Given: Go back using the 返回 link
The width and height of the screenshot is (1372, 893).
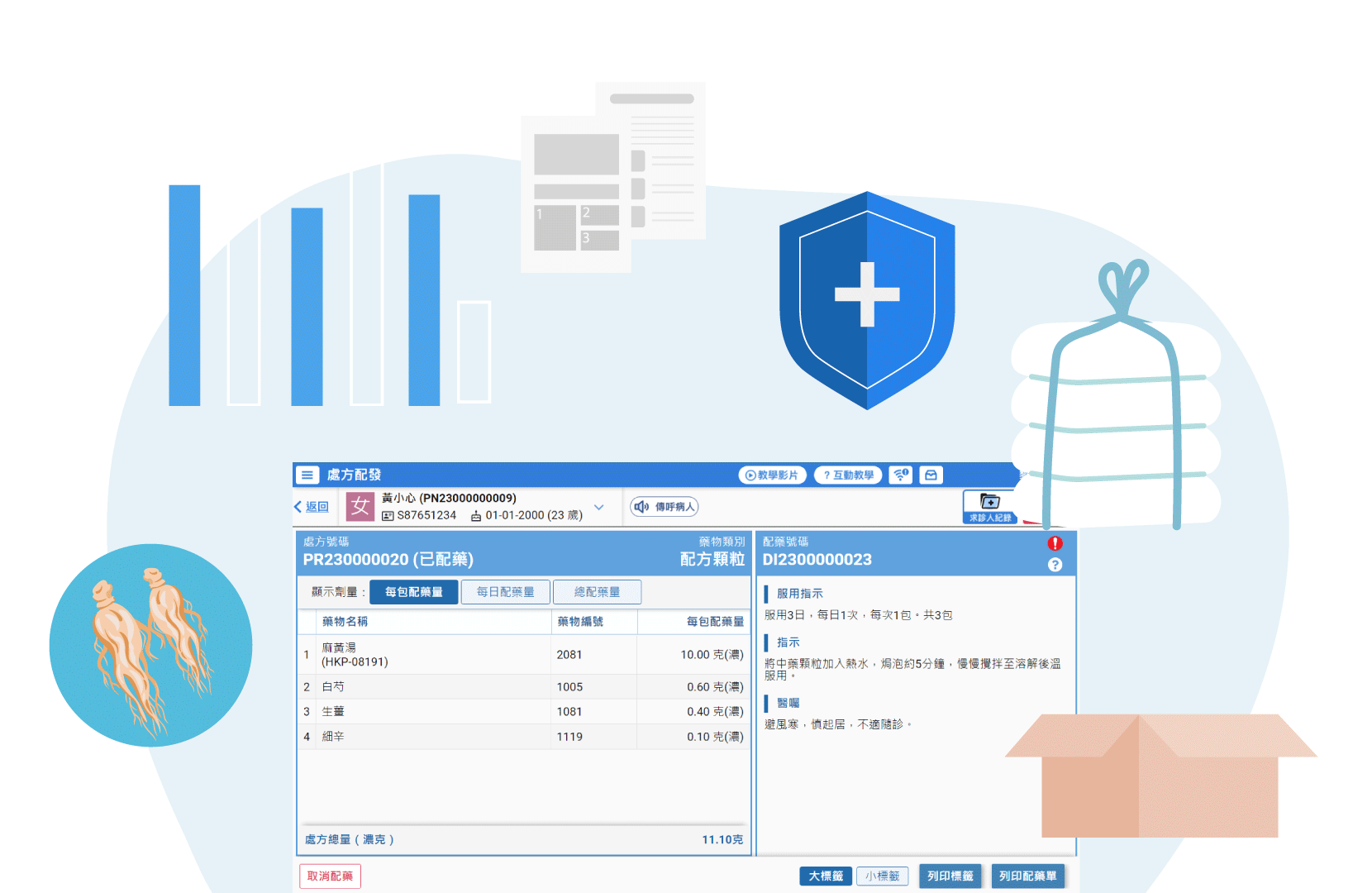Looking at the screenshot, I should [312, 507].
